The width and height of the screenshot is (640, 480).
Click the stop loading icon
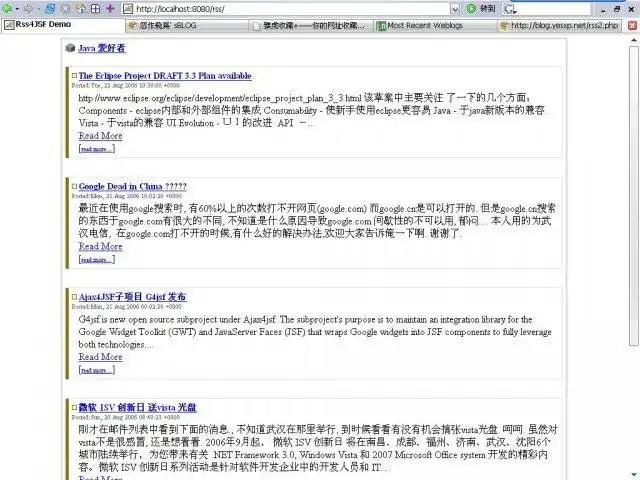tap(66, 8)
